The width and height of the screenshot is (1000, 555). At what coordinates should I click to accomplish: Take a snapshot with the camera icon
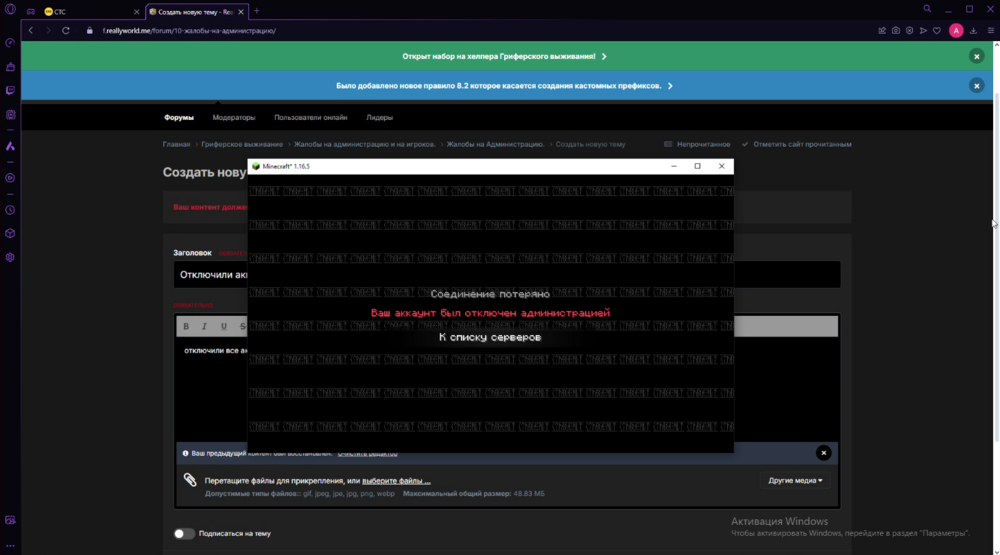(896, 31)
